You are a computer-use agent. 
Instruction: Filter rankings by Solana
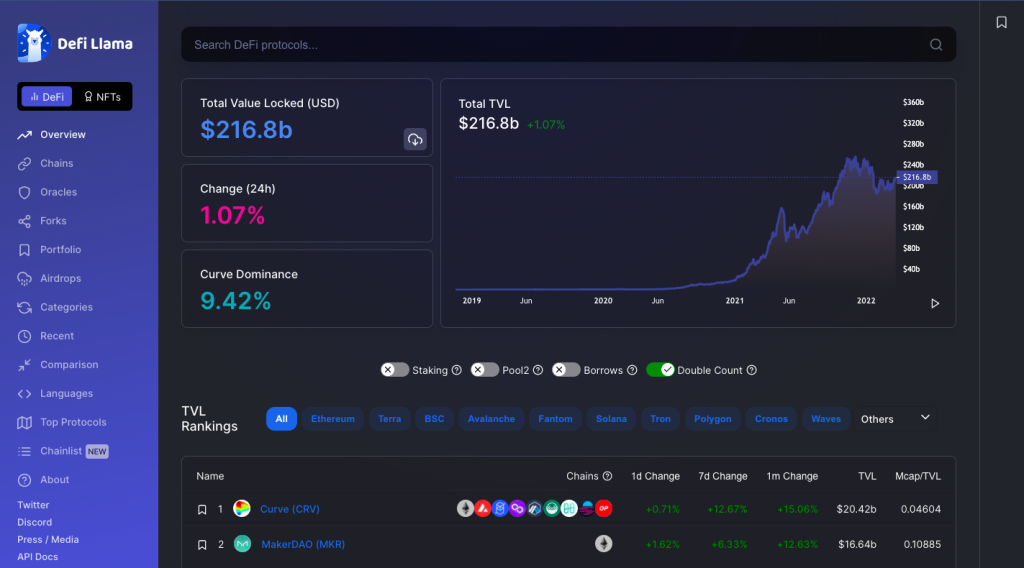pyautogui.click(x=611, y=418)
